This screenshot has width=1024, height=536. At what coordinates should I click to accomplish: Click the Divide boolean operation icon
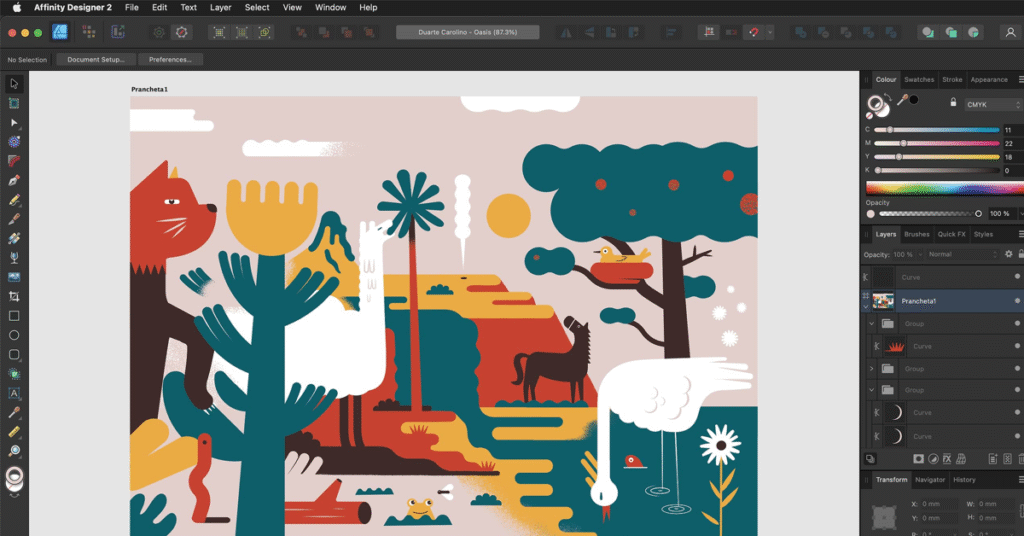(x=891, y=32)
